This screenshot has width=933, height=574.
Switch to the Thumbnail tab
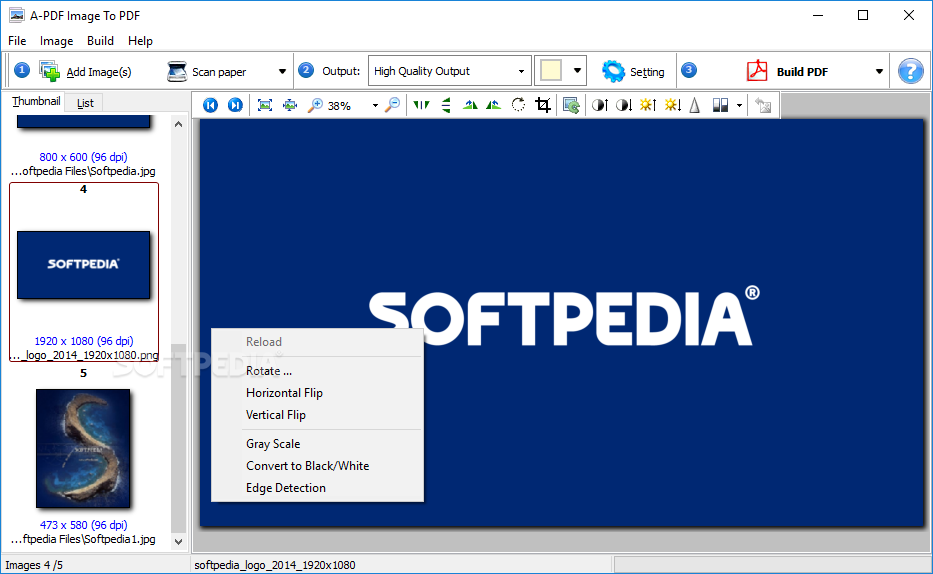(x=36, y=102)
